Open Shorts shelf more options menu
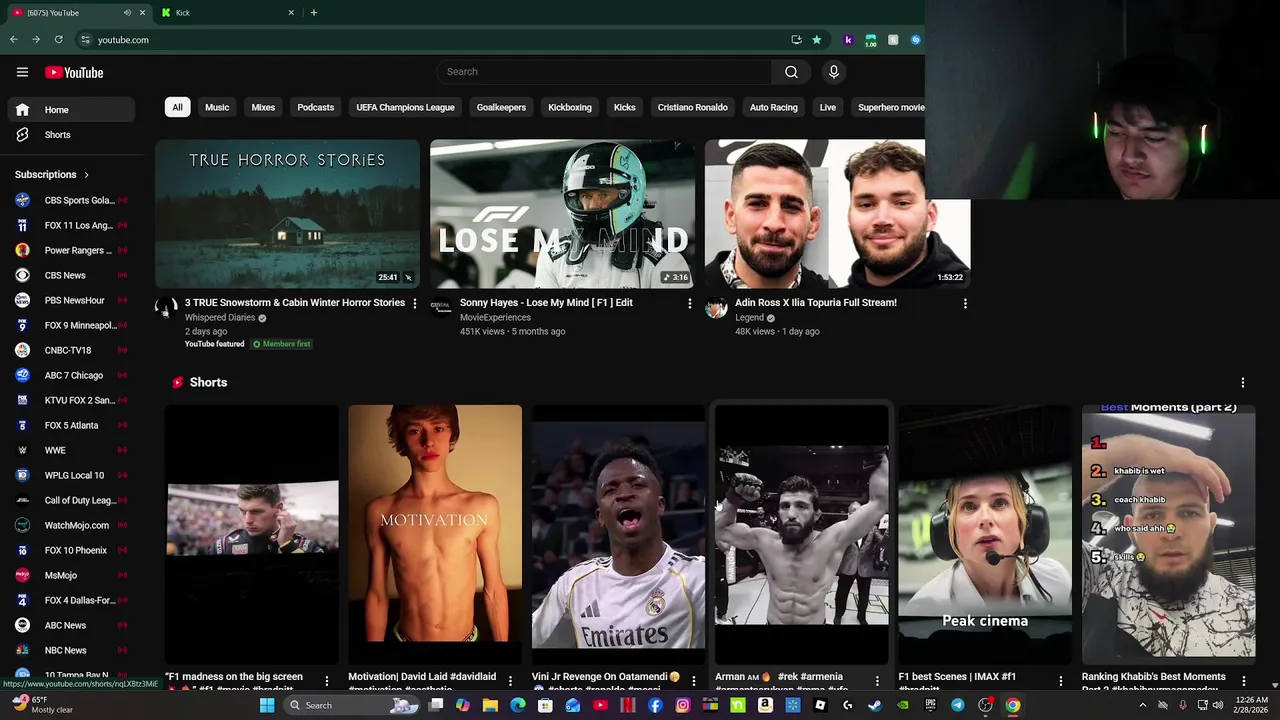The width and height of the screenshot is (1280, 720). pyautogui.click(x=1243, y=383)
